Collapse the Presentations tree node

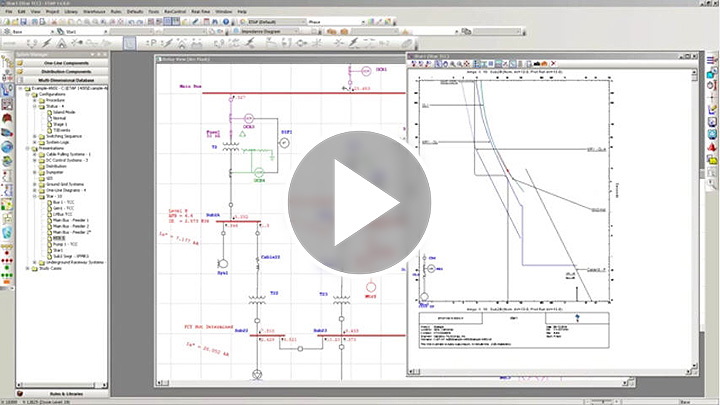[x=28, y=148]
